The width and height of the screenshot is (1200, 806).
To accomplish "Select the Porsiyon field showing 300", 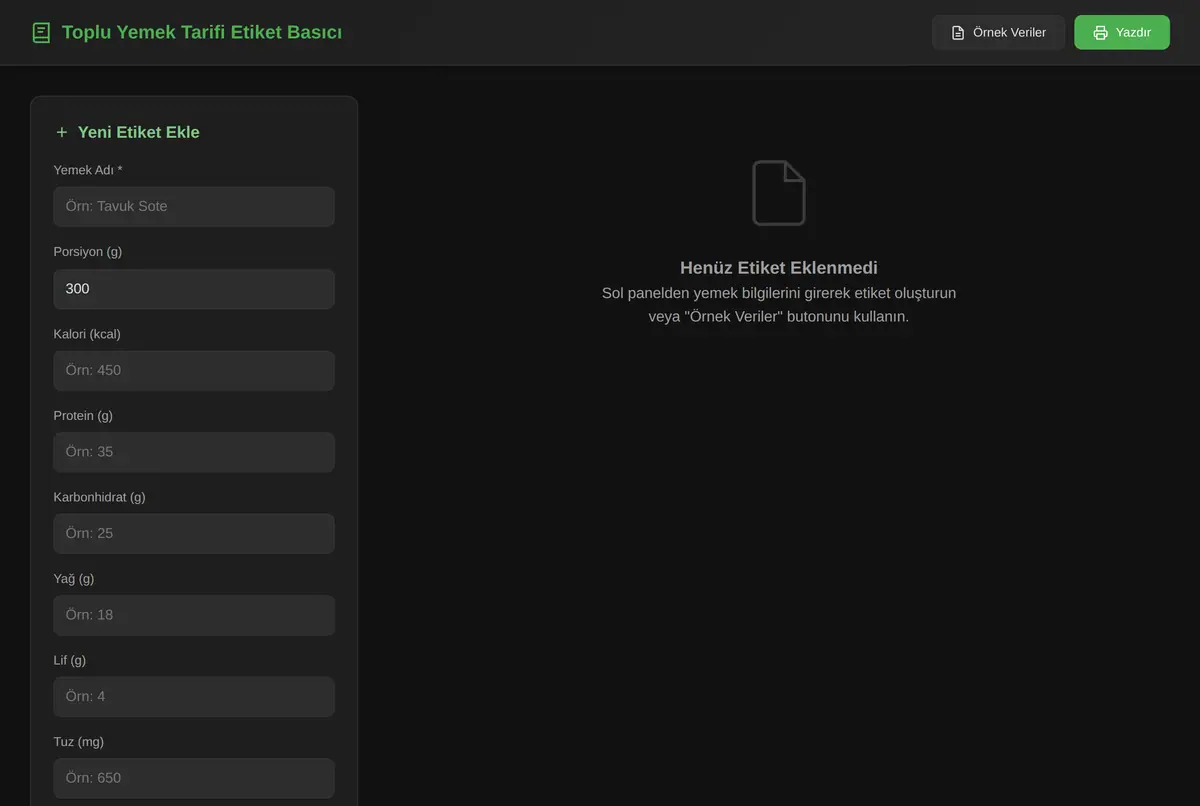I will coord(194,288).
